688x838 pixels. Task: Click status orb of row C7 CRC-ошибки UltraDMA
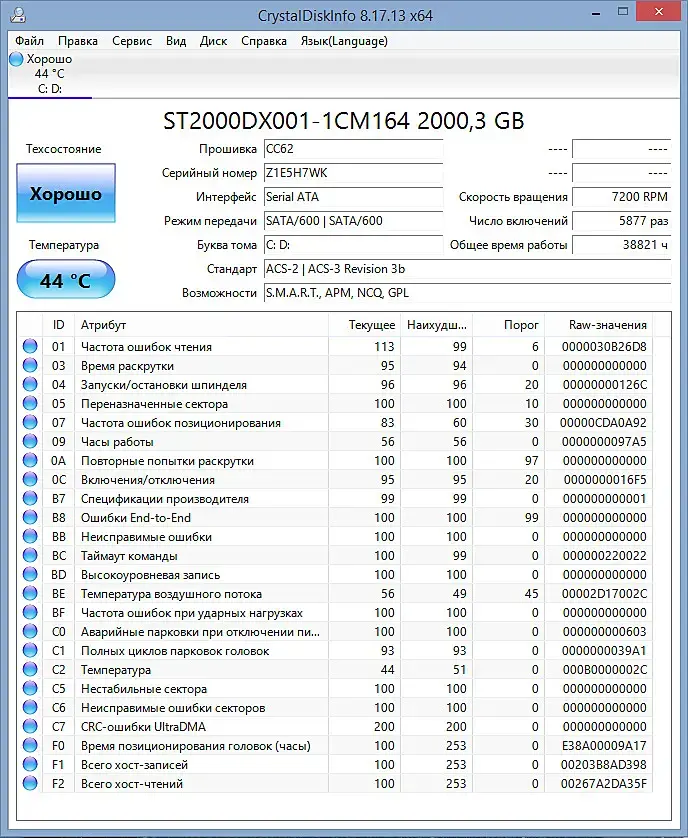[30, 726]
